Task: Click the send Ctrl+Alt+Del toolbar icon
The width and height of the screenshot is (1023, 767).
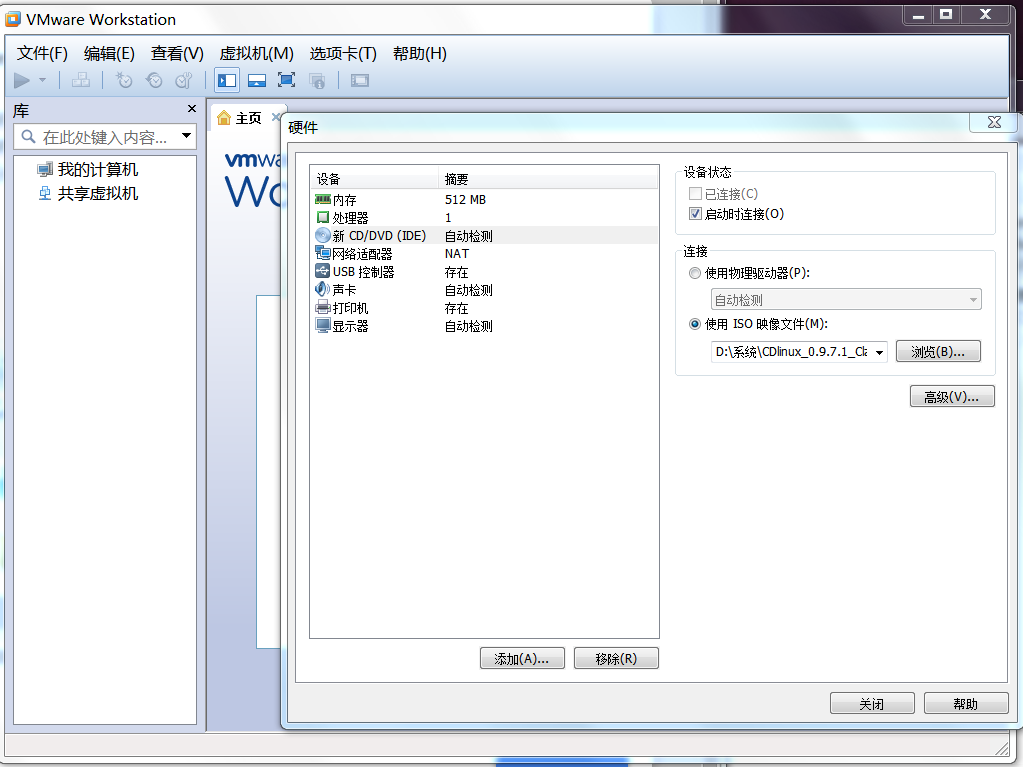Action: (x=81, y=80)
